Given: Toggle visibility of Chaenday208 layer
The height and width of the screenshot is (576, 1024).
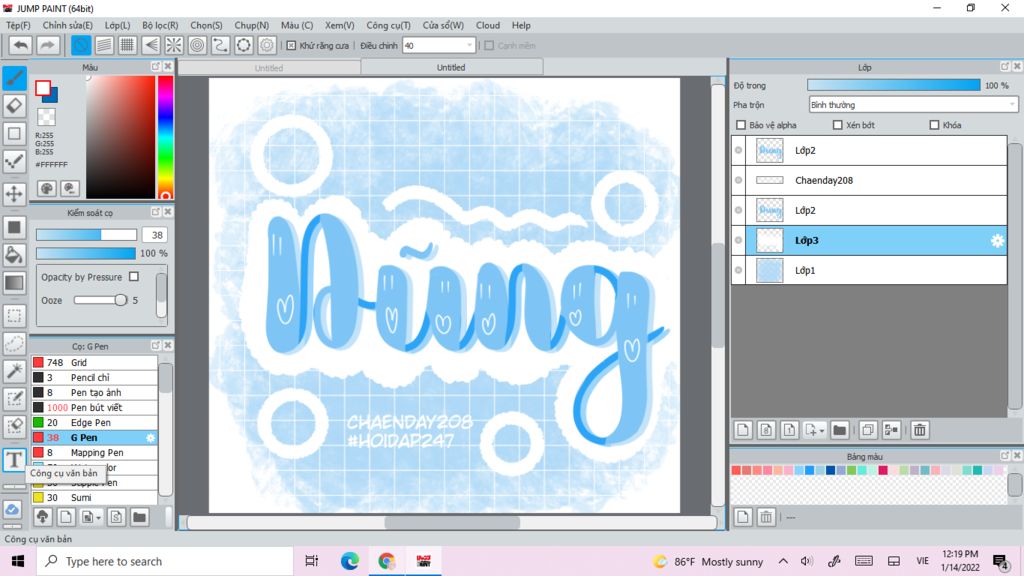Looking at the screenshot, I should 739,180.
